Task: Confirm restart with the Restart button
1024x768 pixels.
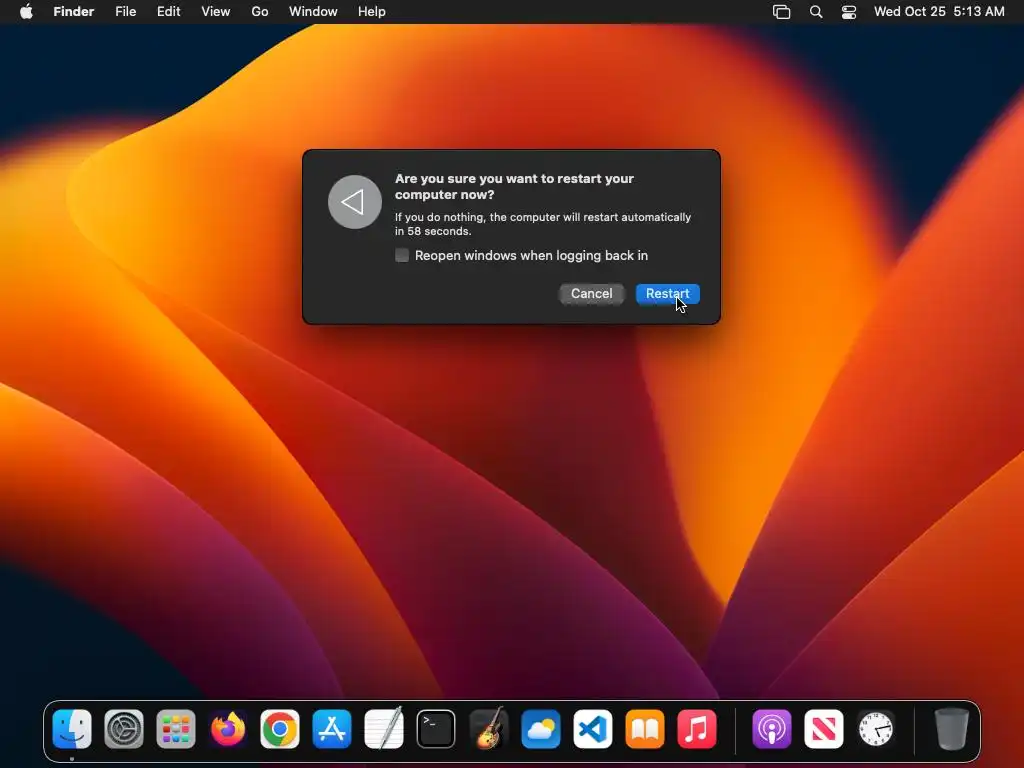Action: 667,294
